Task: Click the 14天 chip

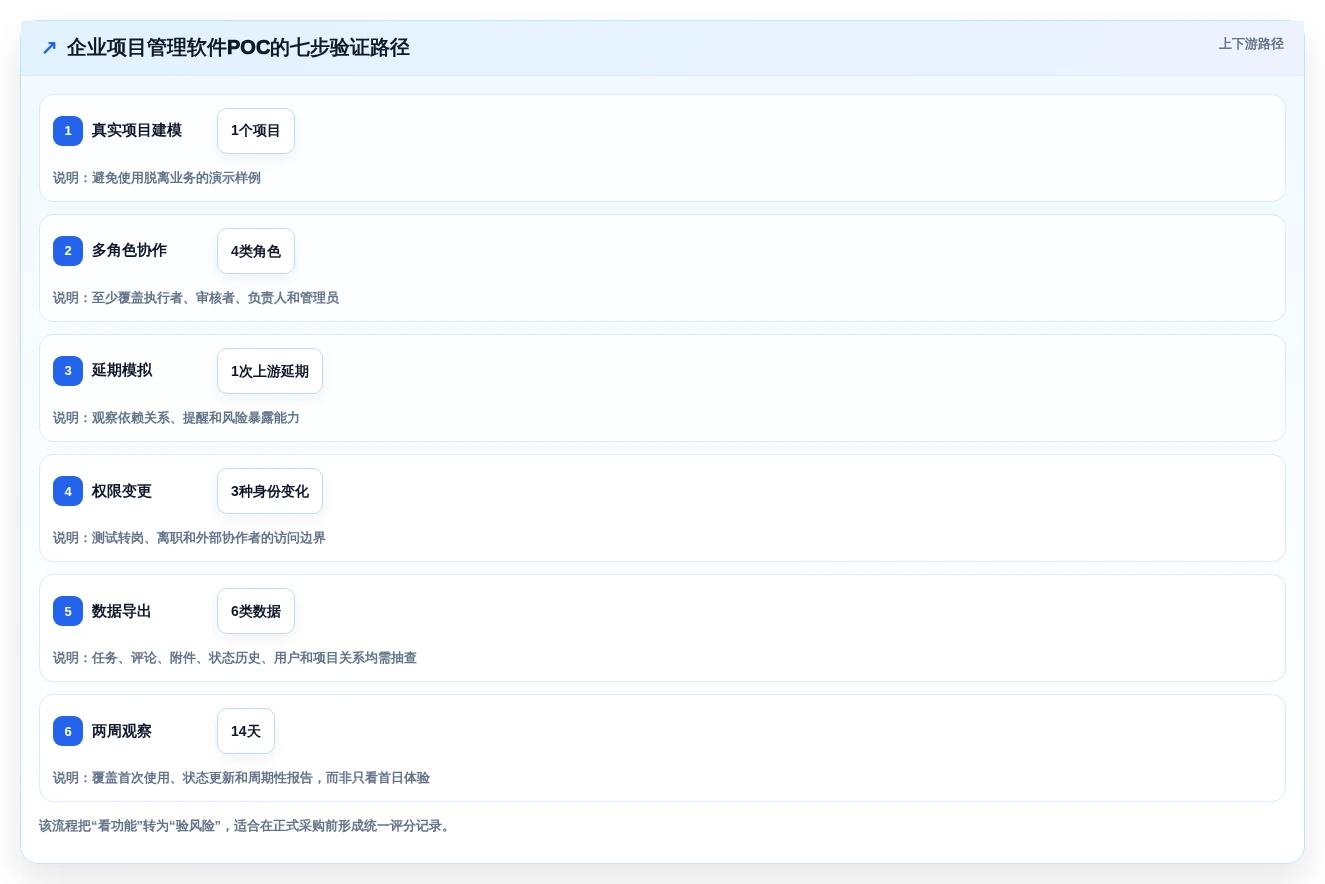Action: (246, 731)
